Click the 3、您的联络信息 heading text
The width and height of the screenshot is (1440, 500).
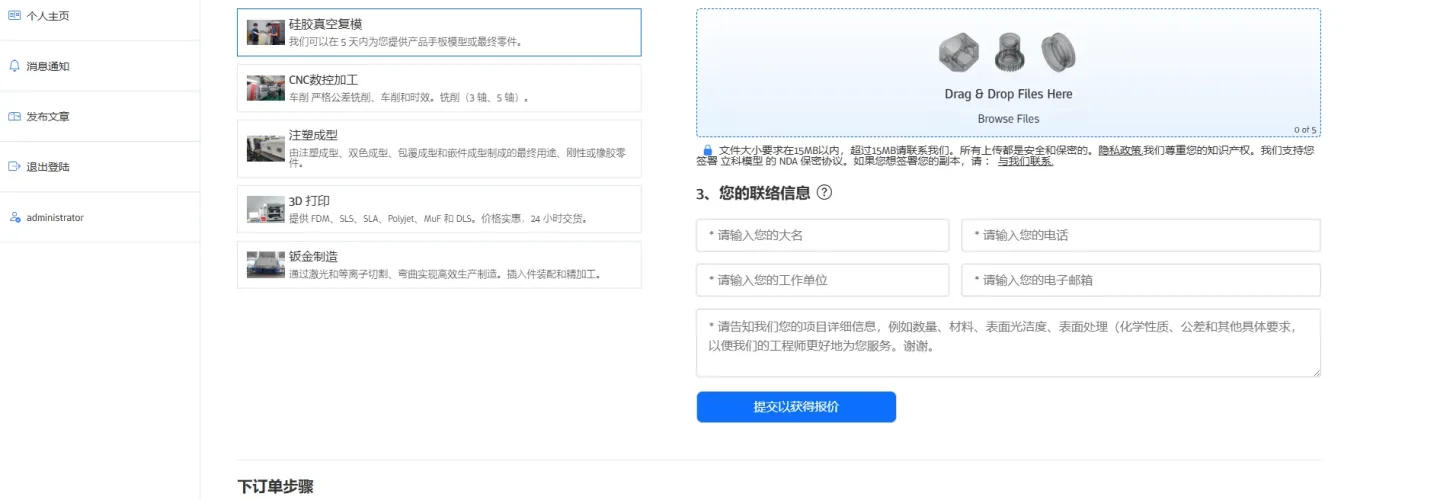pos(753,193)
